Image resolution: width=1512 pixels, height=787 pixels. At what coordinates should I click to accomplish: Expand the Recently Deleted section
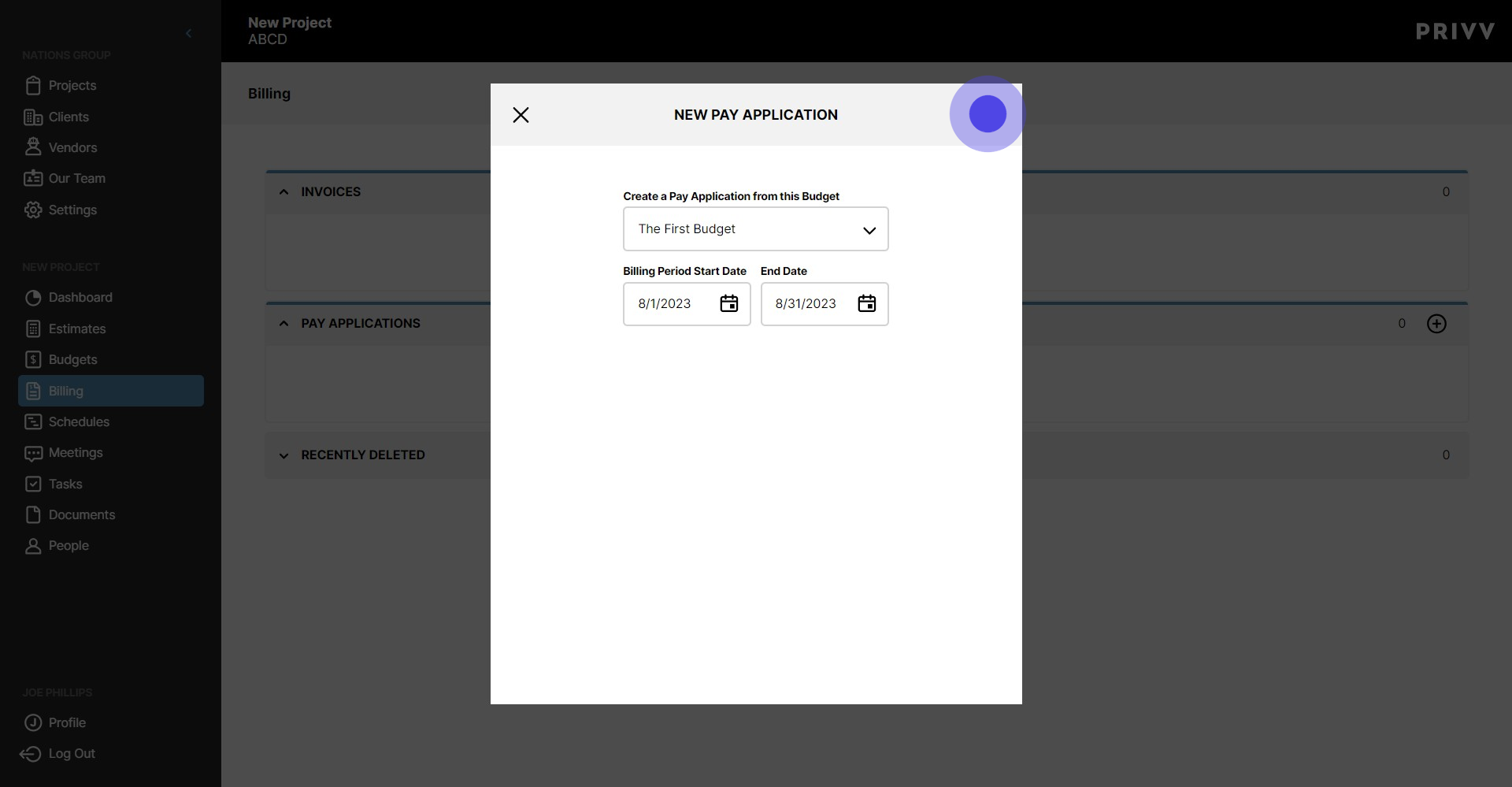coord(283,455)
